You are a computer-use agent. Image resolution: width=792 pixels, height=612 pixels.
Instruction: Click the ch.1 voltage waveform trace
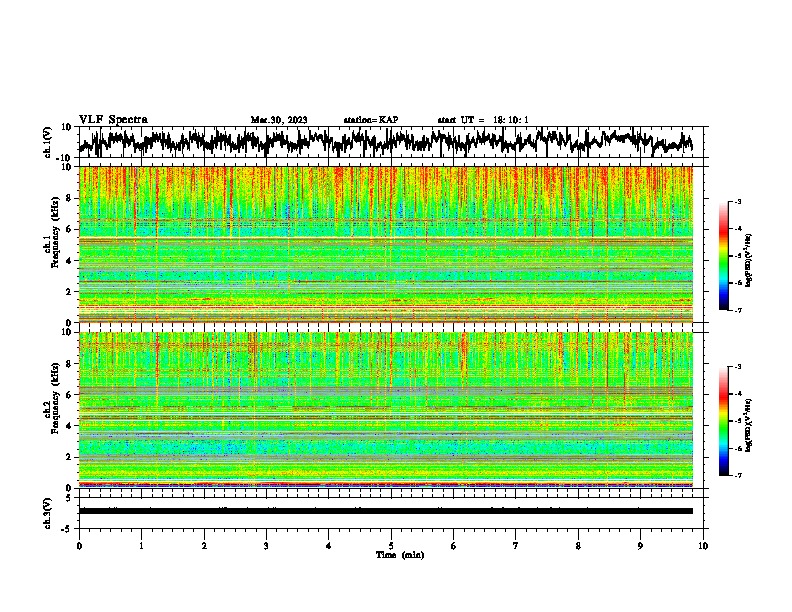[386, 142]
